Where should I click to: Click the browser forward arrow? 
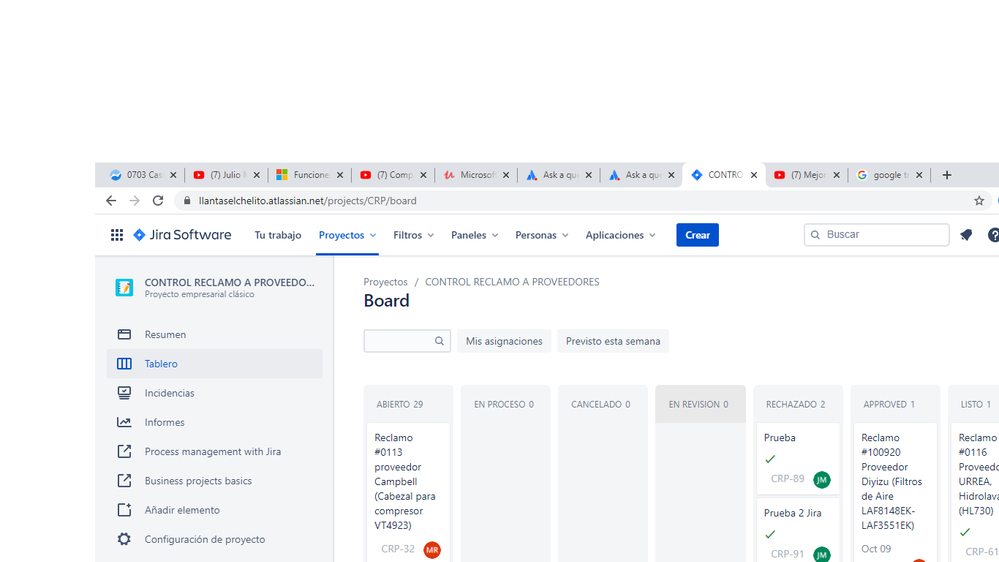[134, 201]
